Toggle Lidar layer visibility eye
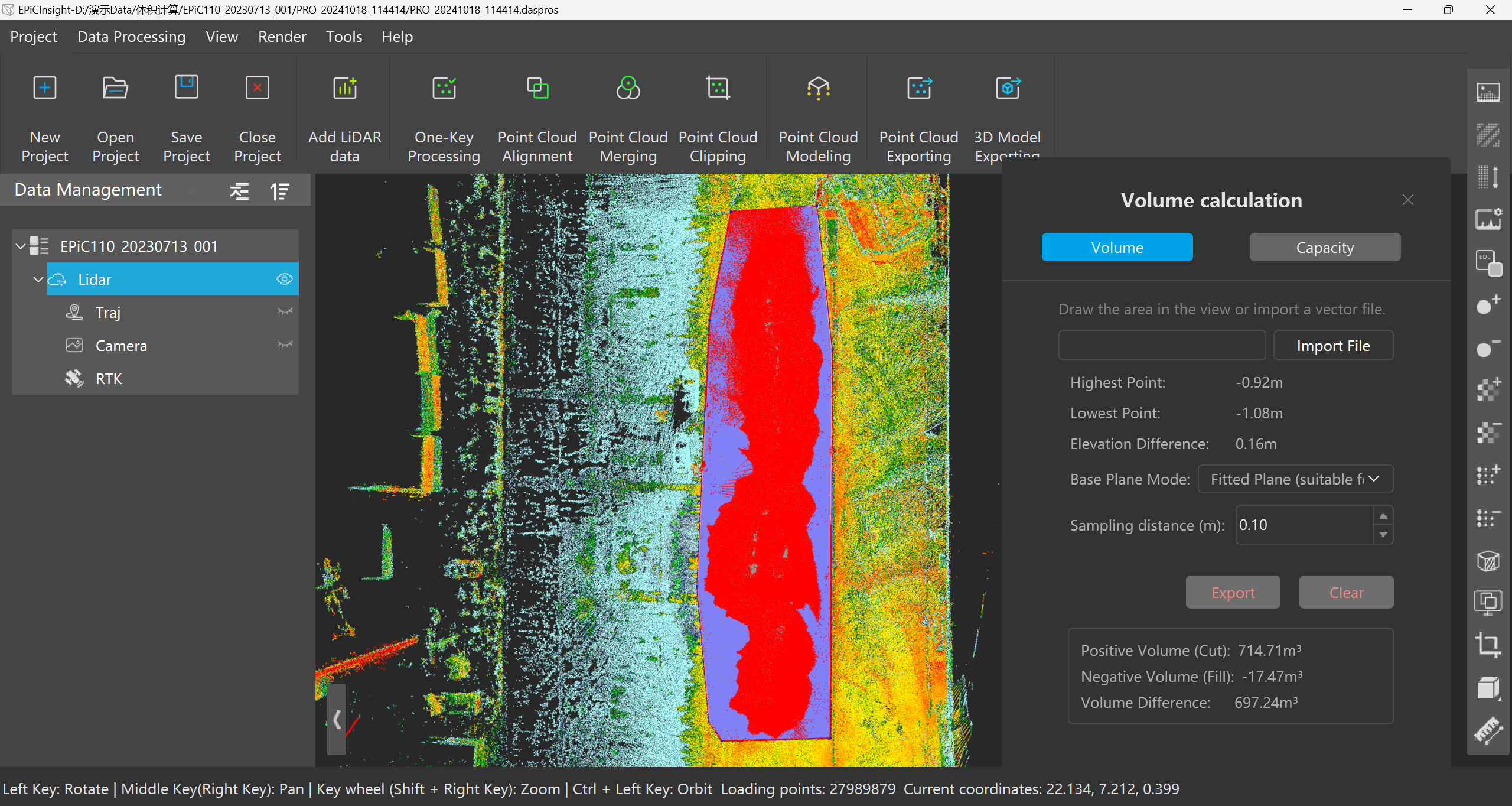 tap(285, 279)
